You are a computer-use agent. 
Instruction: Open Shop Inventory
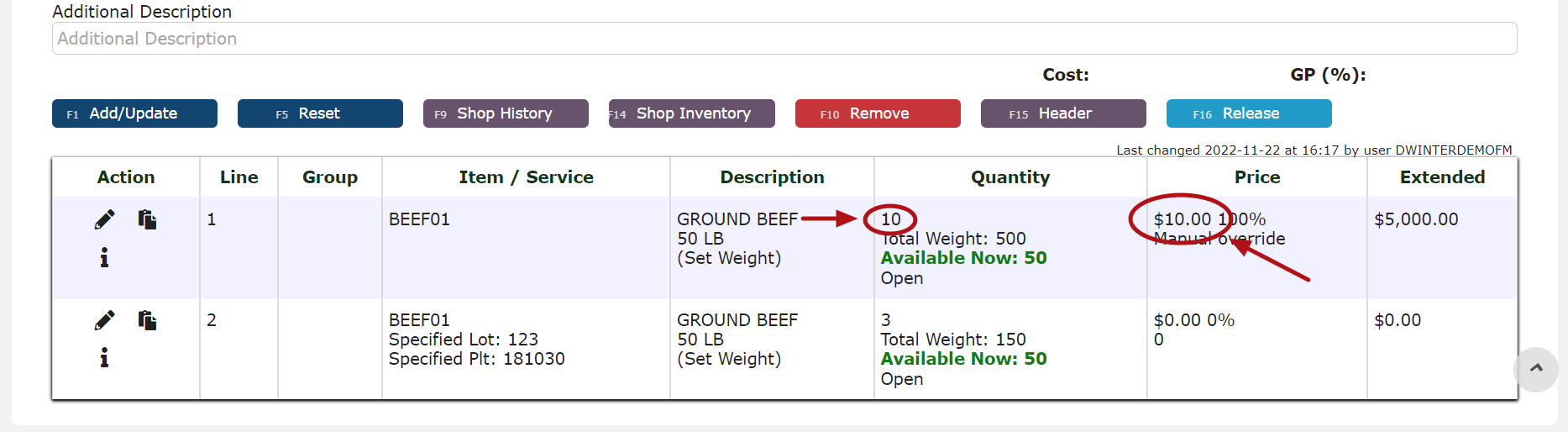click(x=692, y=113)
